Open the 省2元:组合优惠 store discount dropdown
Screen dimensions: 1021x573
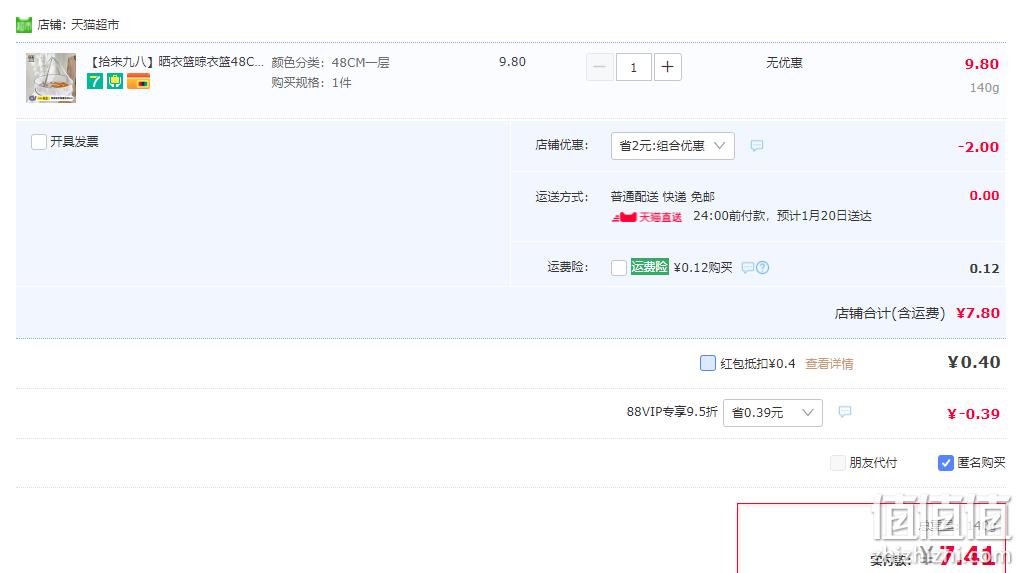pos(673,146)
